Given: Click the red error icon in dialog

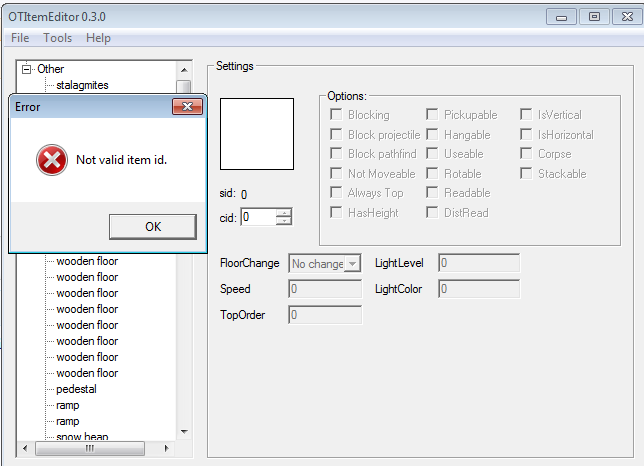Looking at the screenshot, I should pos(52,160).
